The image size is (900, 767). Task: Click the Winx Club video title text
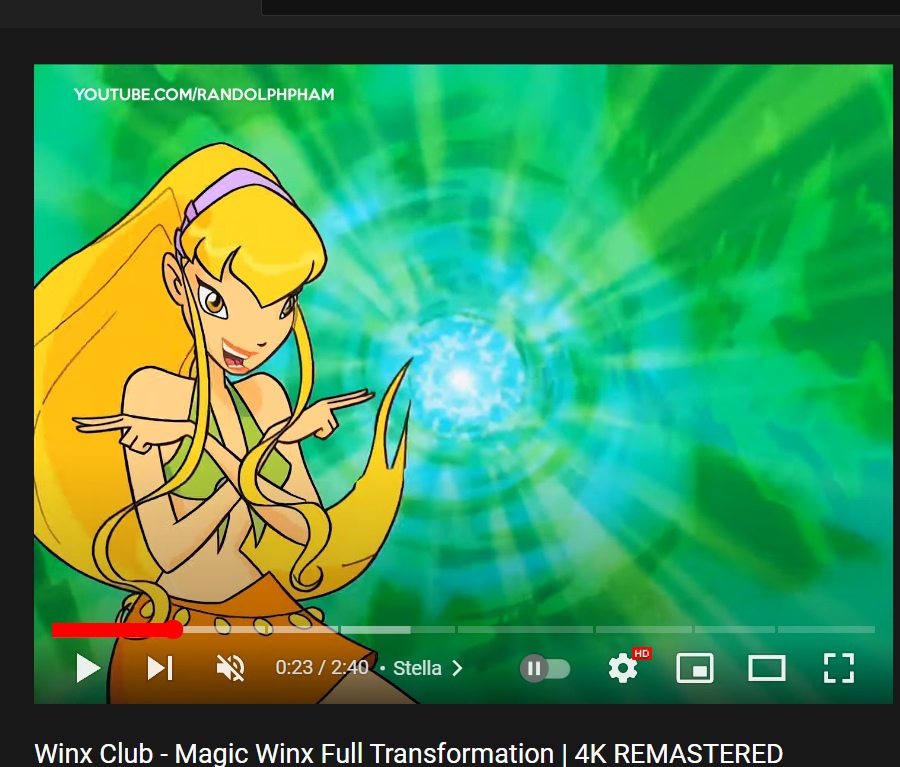[x=408, y=753]
